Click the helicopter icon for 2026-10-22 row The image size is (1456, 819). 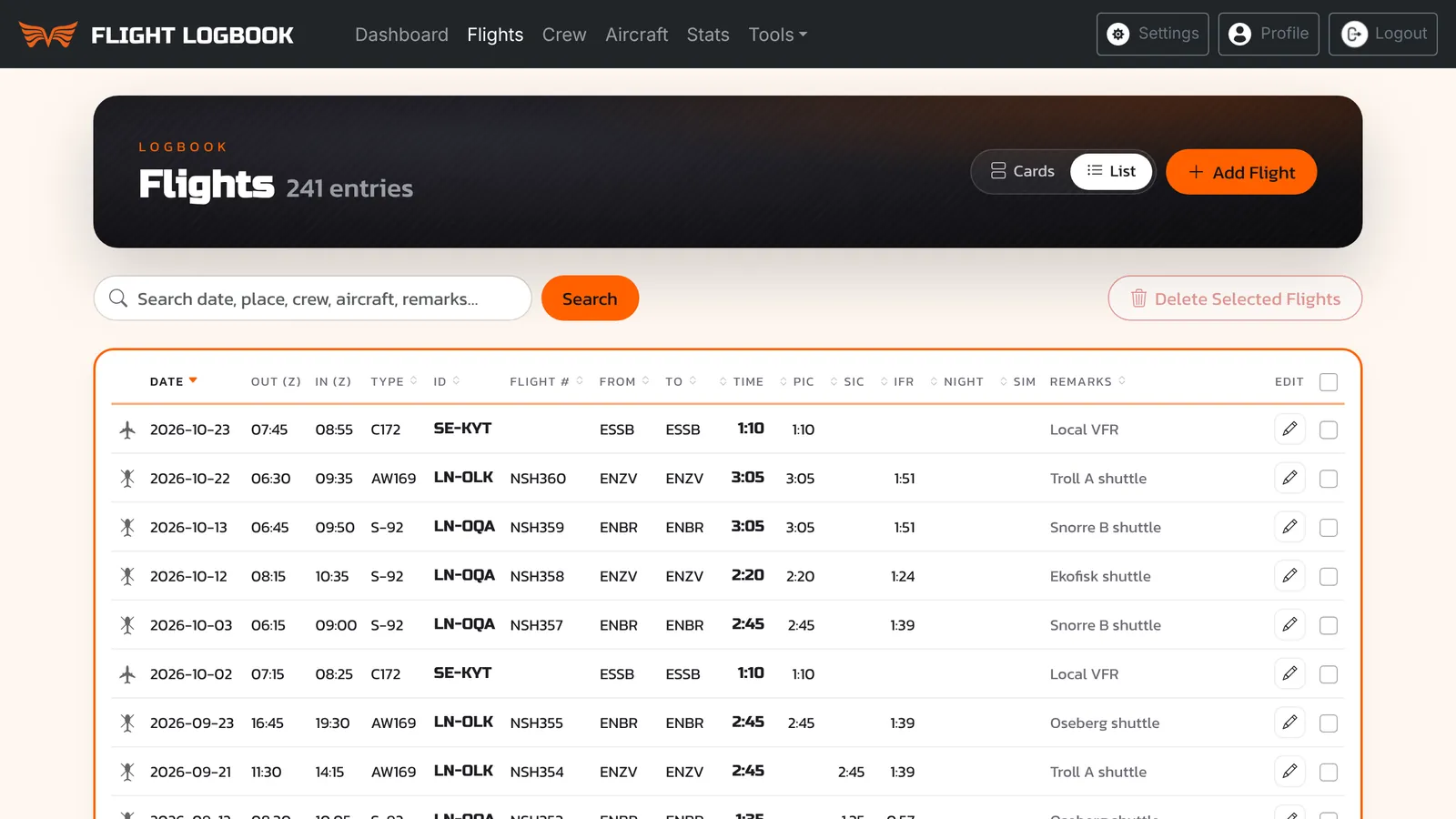coord(127,479)
